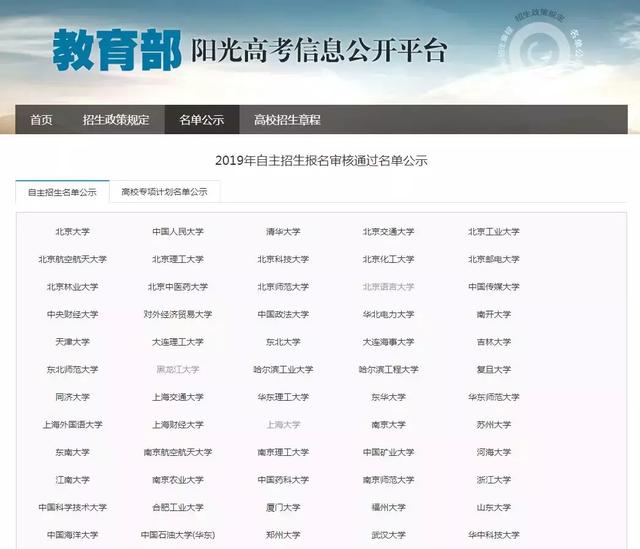640x549 pixels.
Task: Click the 教育部 logo banner text
Action: point(117,50)
